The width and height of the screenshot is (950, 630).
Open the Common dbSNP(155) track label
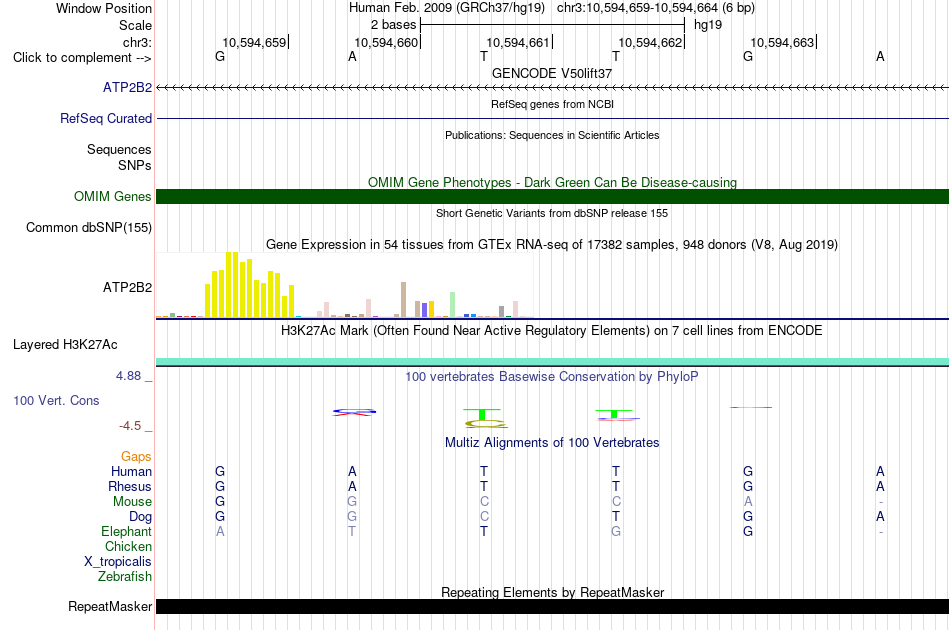[89, 228]
